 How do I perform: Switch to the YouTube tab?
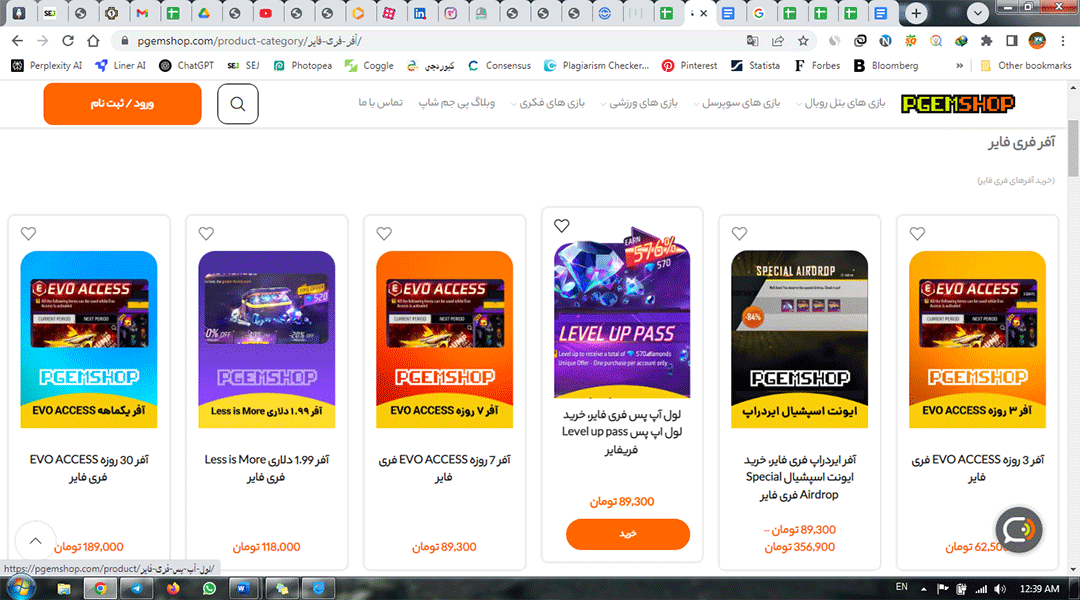pyautogui.click(x=266, y=13)
